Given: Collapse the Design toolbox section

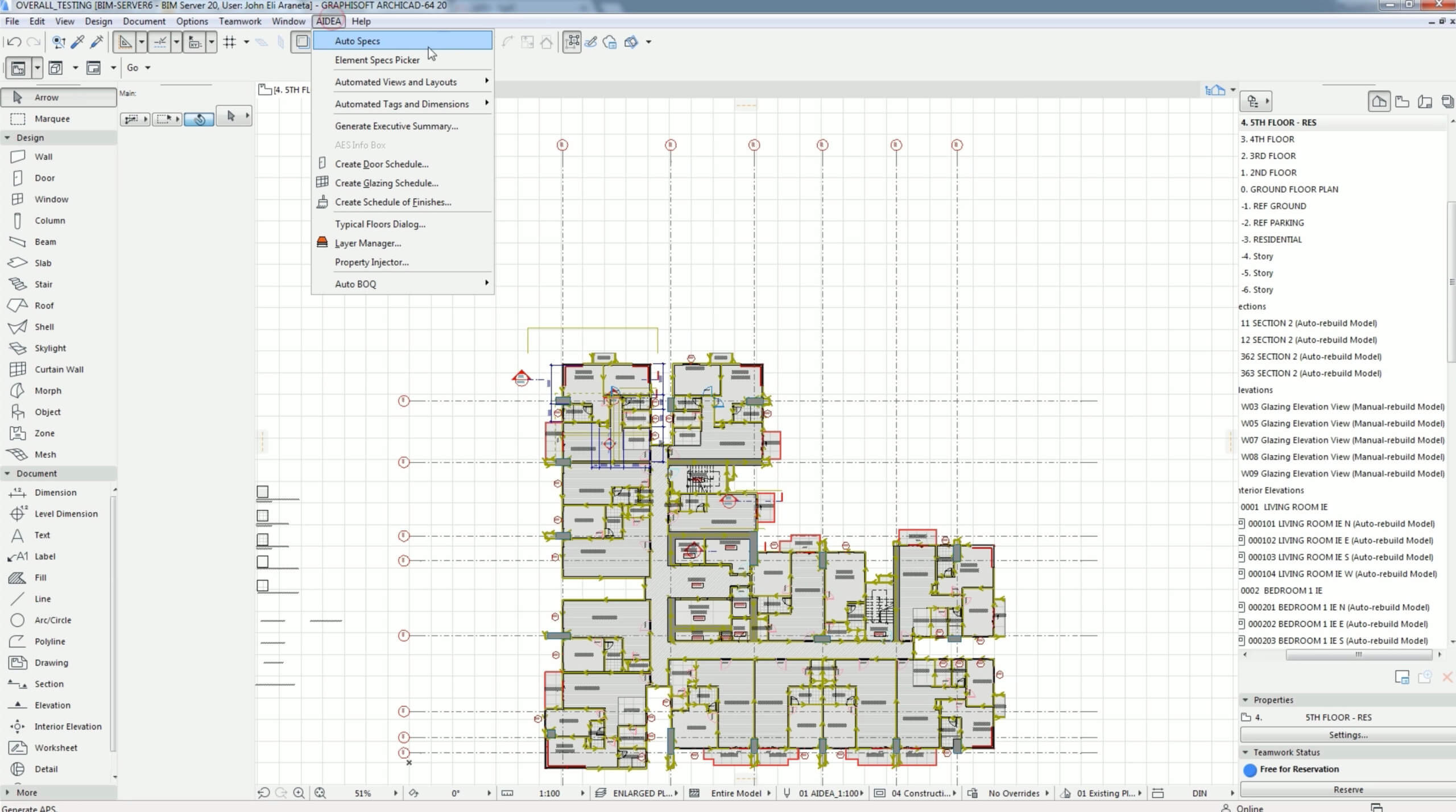Looking at the screenshot, I should [7, 138].
